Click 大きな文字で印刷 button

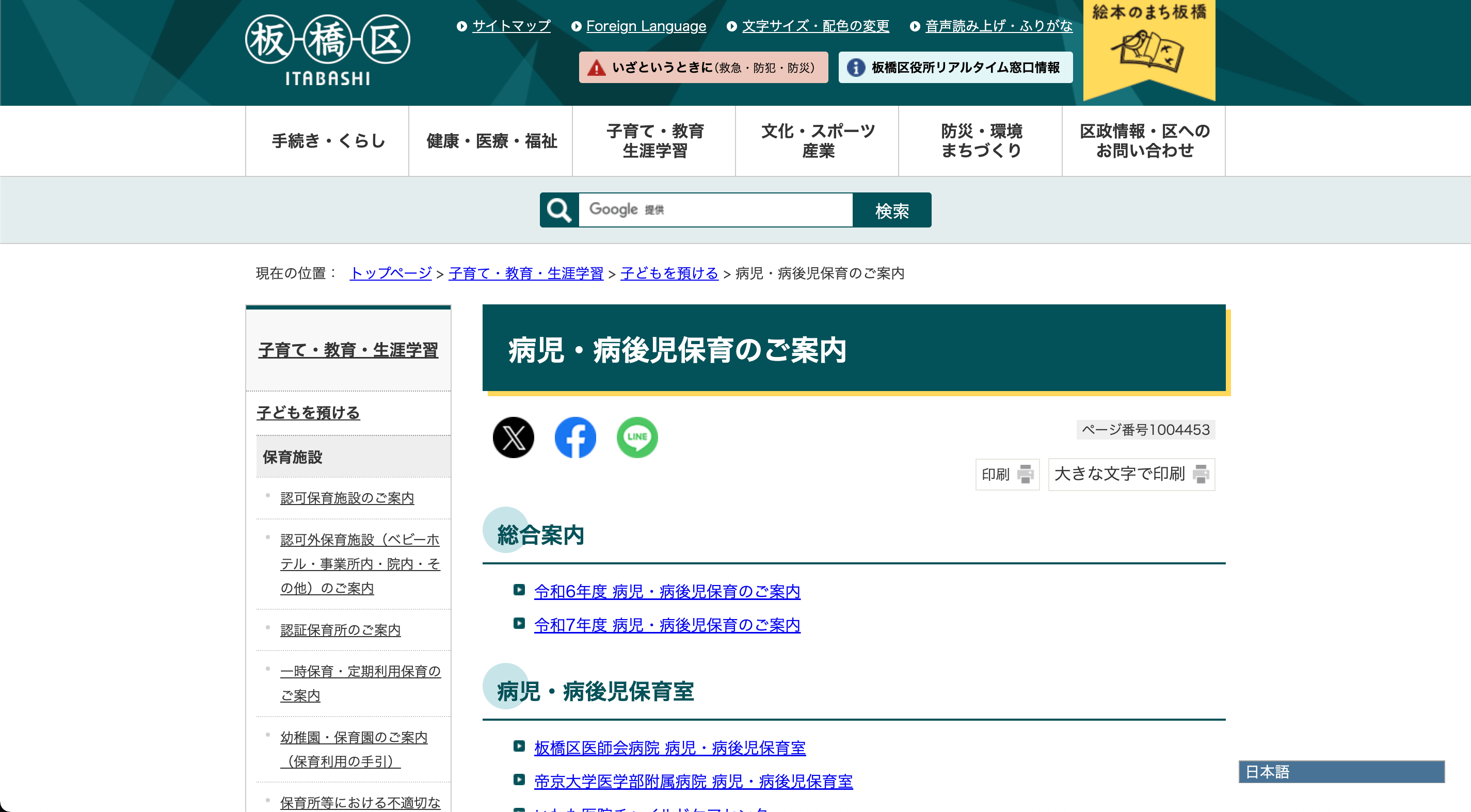(1131, 474)
